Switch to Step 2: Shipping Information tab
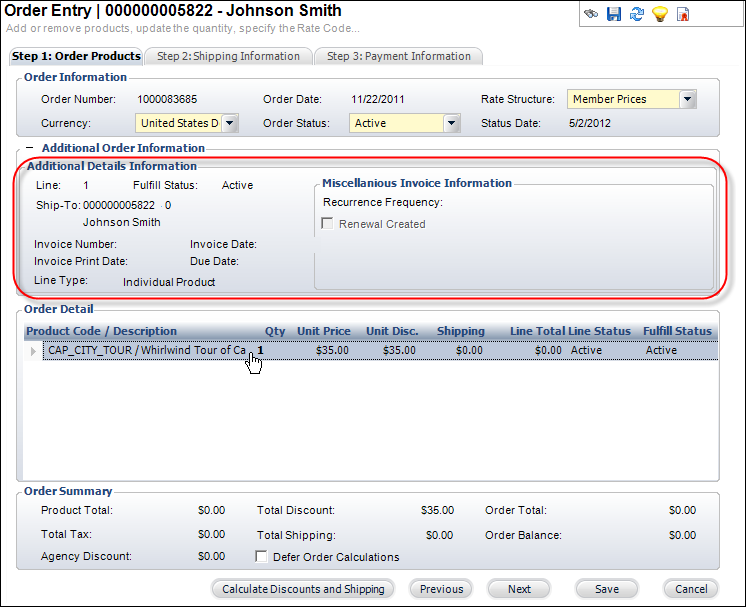 coord(228,56)
